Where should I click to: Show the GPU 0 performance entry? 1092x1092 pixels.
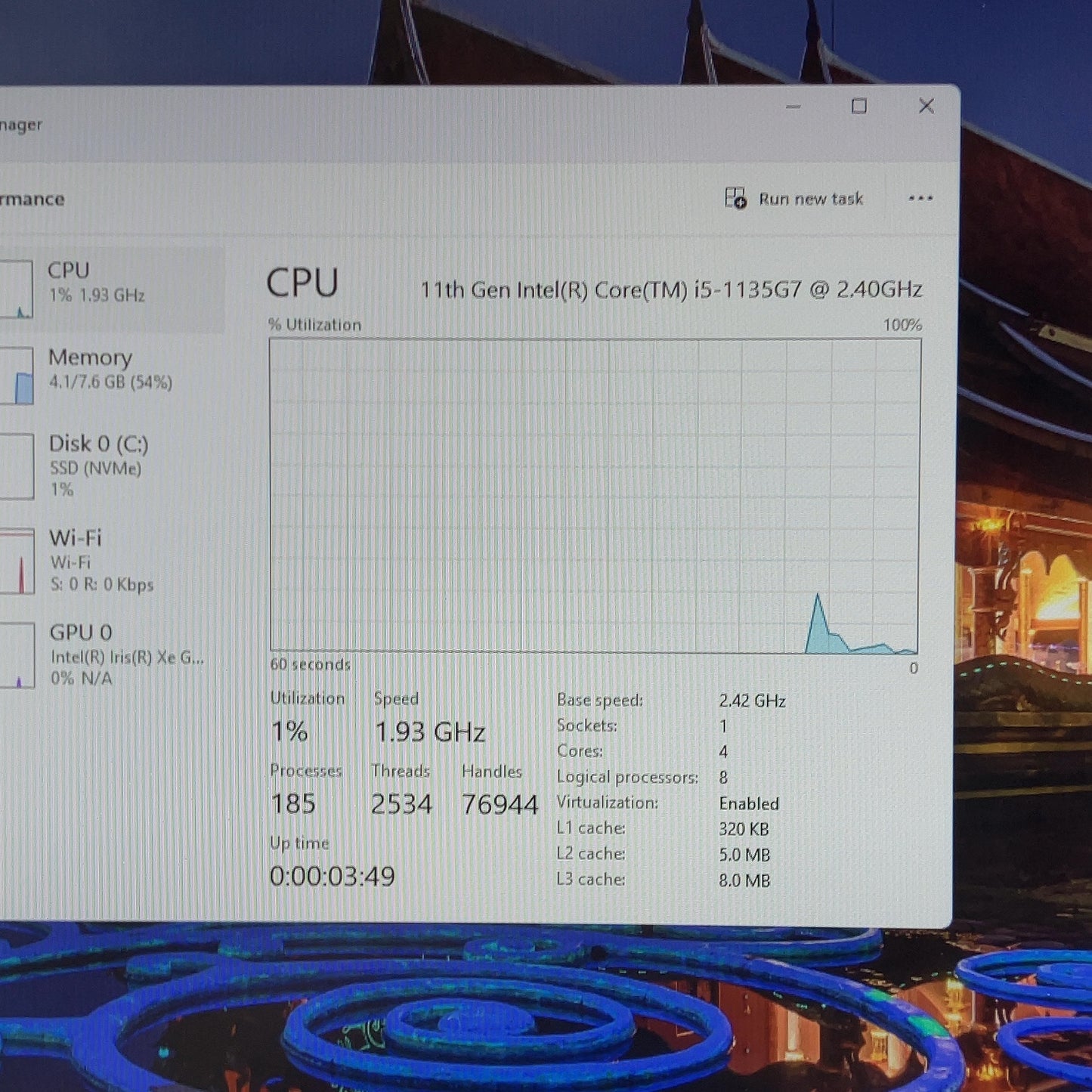tap(112, 654)
